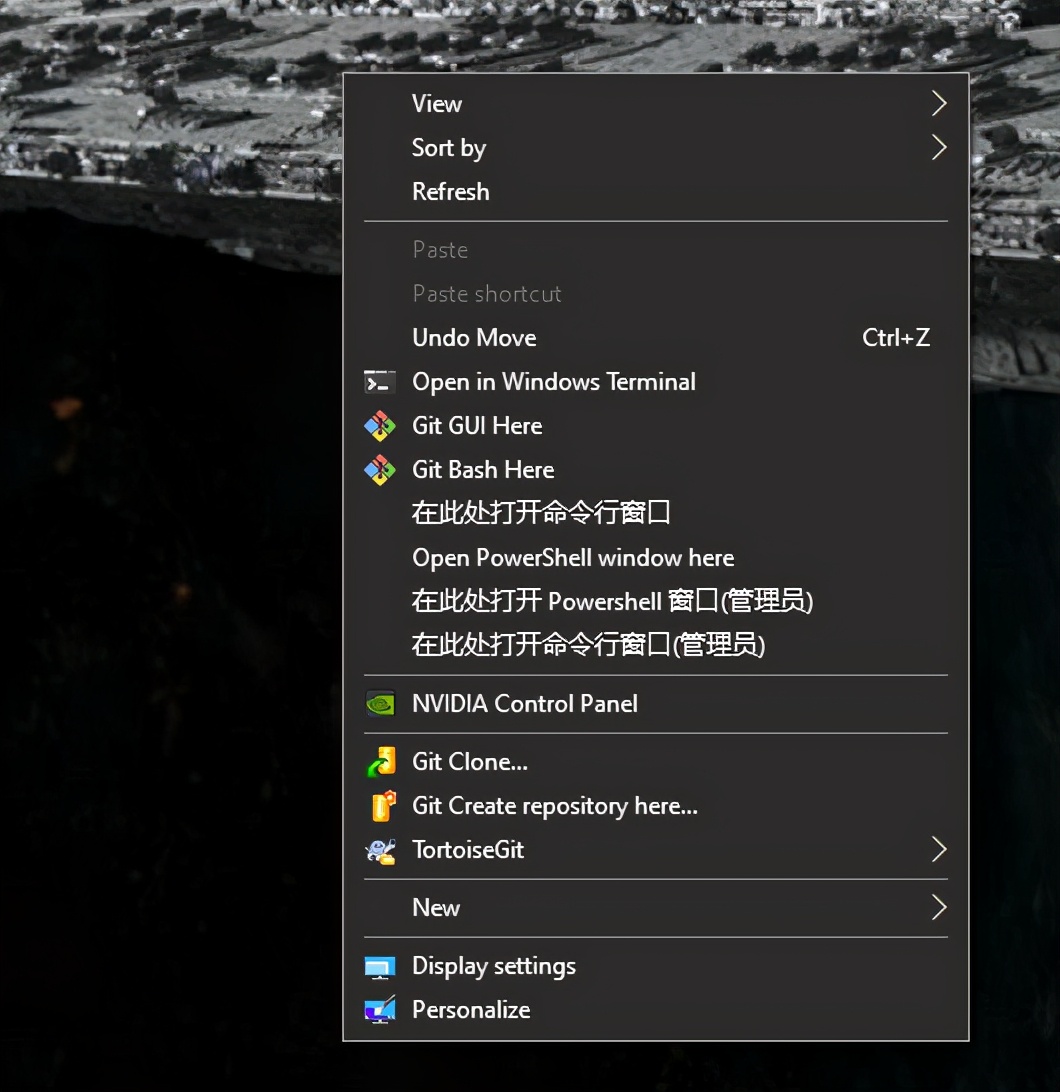Open 在此处打开命令行窗口(管理员)
1060x1092 pixels.
pyautogui.click(x=588, y=645)
